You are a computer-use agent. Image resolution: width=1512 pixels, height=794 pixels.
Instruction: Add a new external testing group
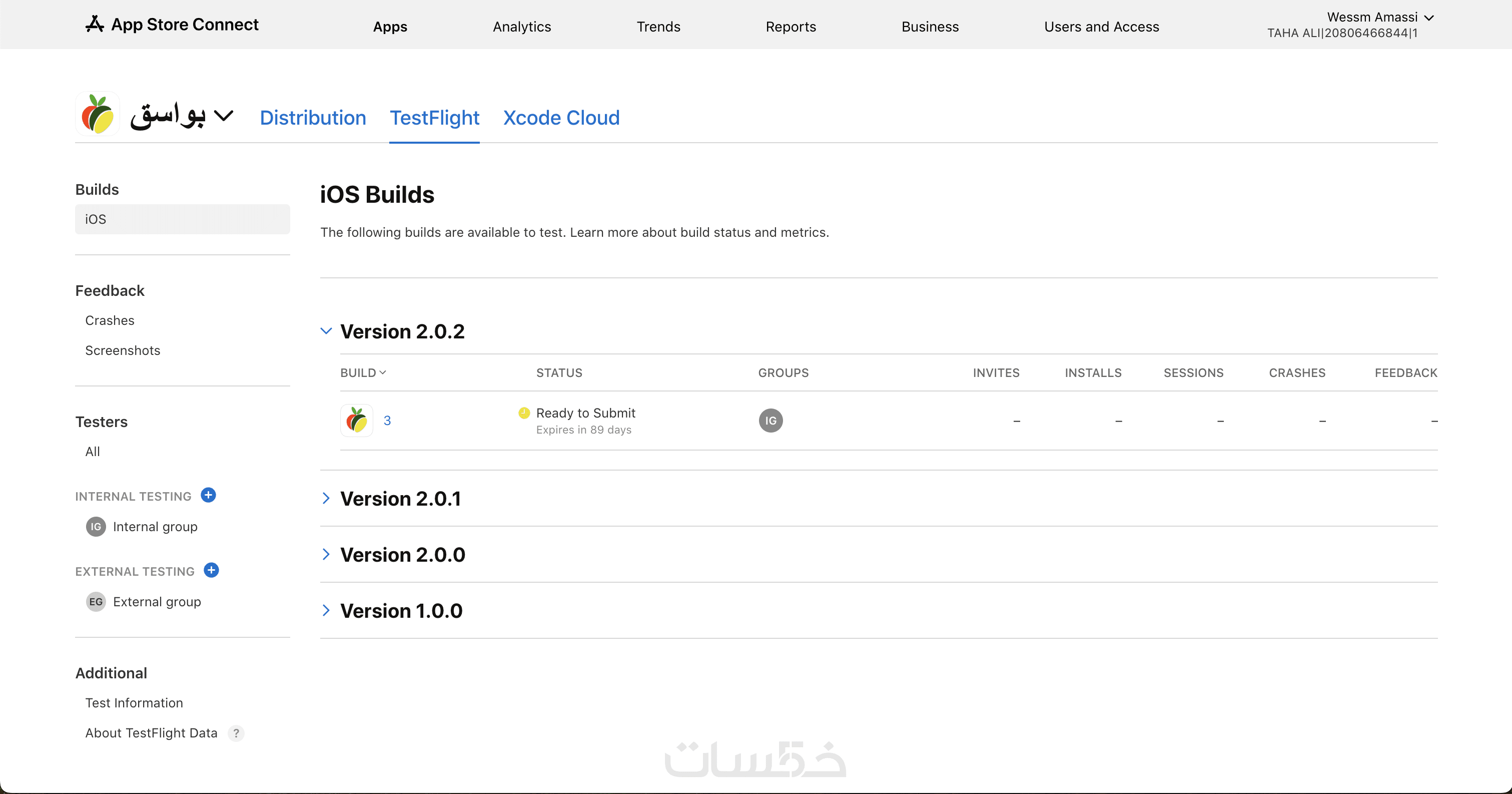211,570
